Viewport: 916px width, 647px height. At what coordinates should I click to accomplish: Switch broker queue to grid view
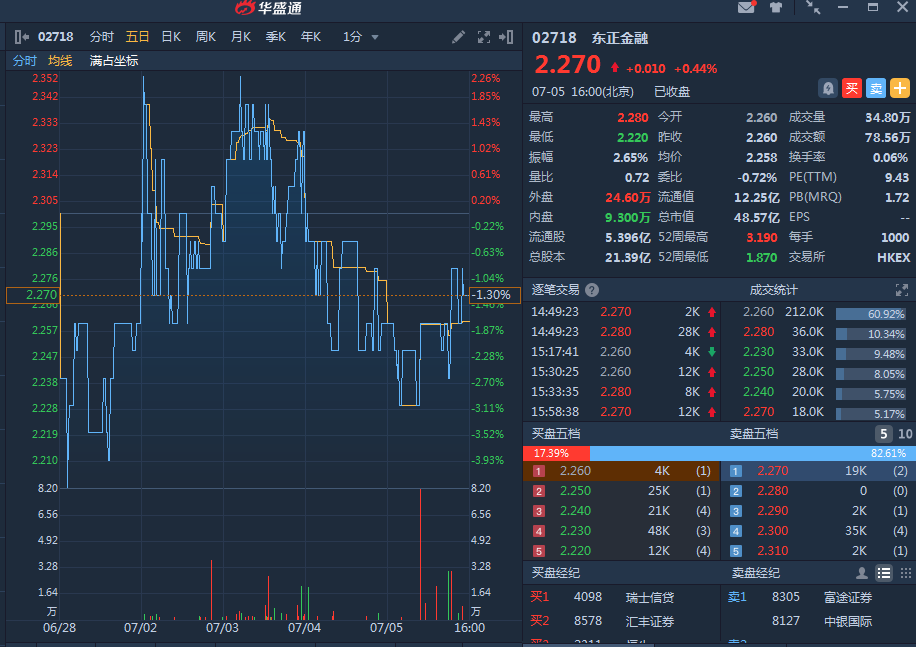[x=905, y=573]
